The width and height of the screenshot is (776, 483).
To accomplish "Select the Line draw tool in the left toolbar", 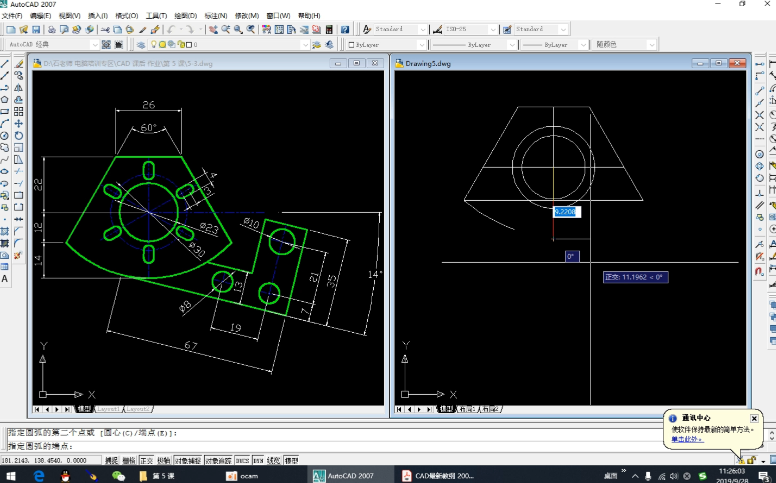I will tap(5, 64).
